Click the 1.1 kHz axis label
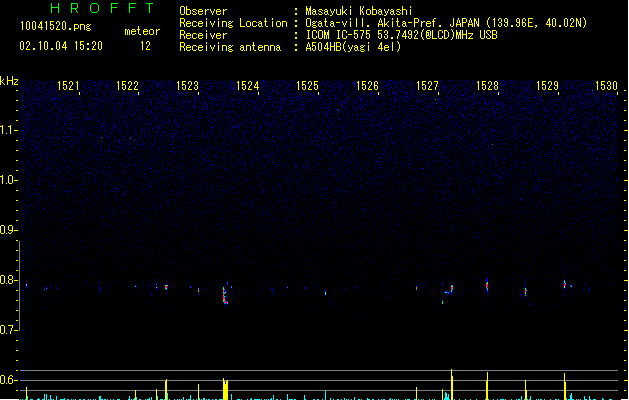This screenshot has height=400, width=629. click(x=8, y=130)
